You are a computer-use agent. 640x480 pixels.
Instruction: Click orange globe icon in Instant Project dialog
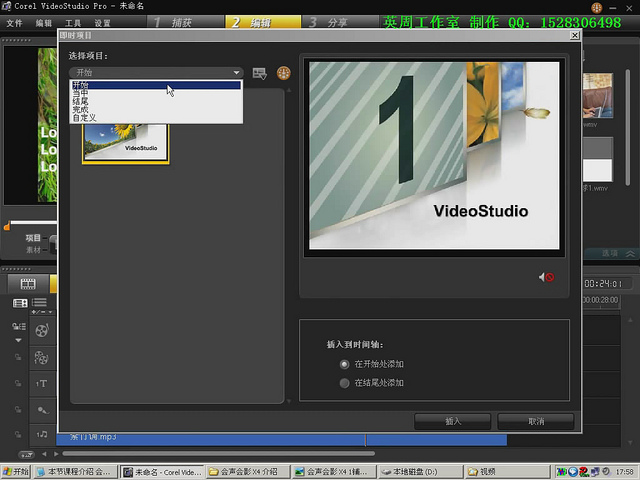[x=284, y=73]
